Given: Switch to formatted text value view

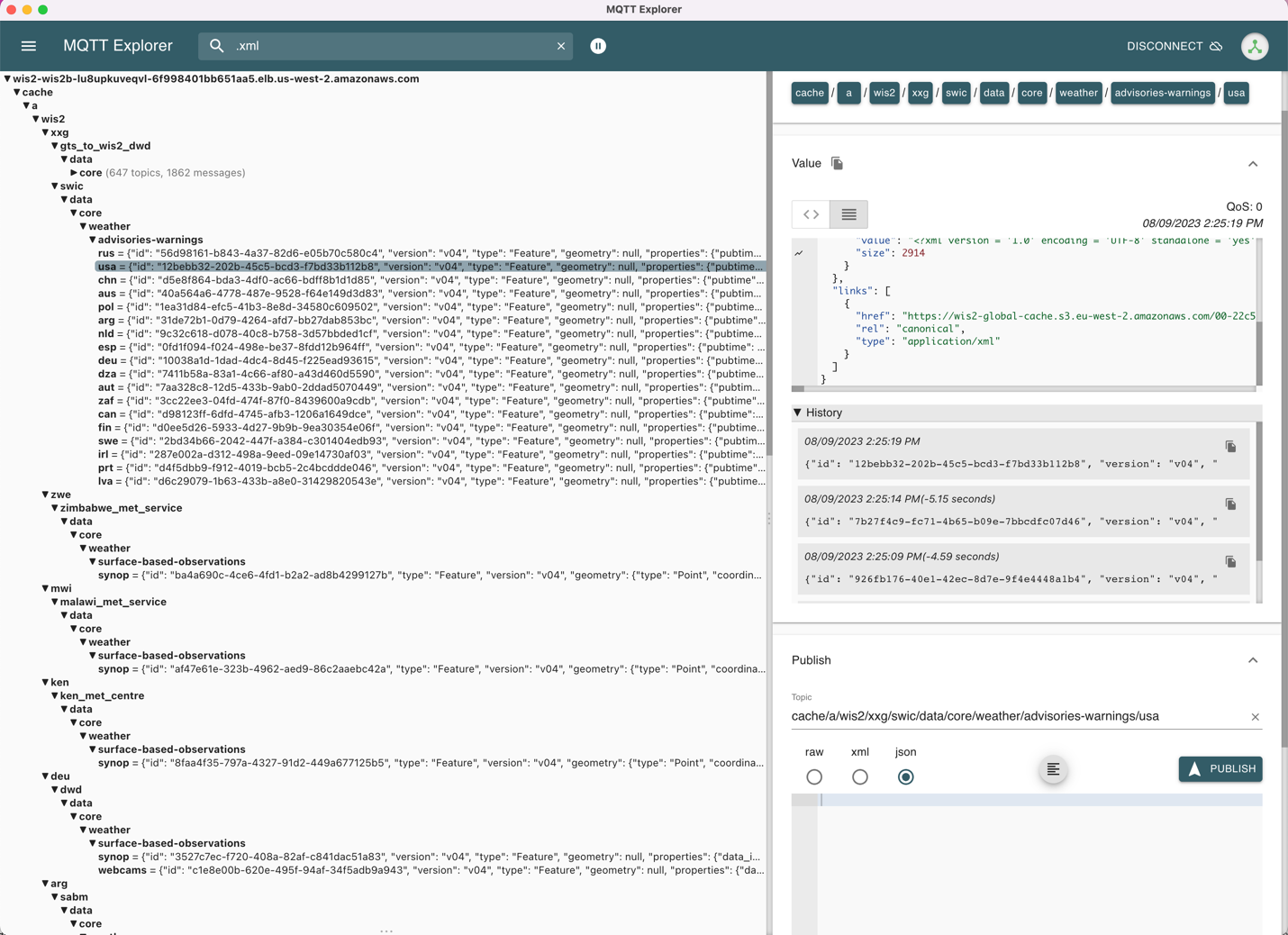Looking at the screenshot, I should coord(848,214).
